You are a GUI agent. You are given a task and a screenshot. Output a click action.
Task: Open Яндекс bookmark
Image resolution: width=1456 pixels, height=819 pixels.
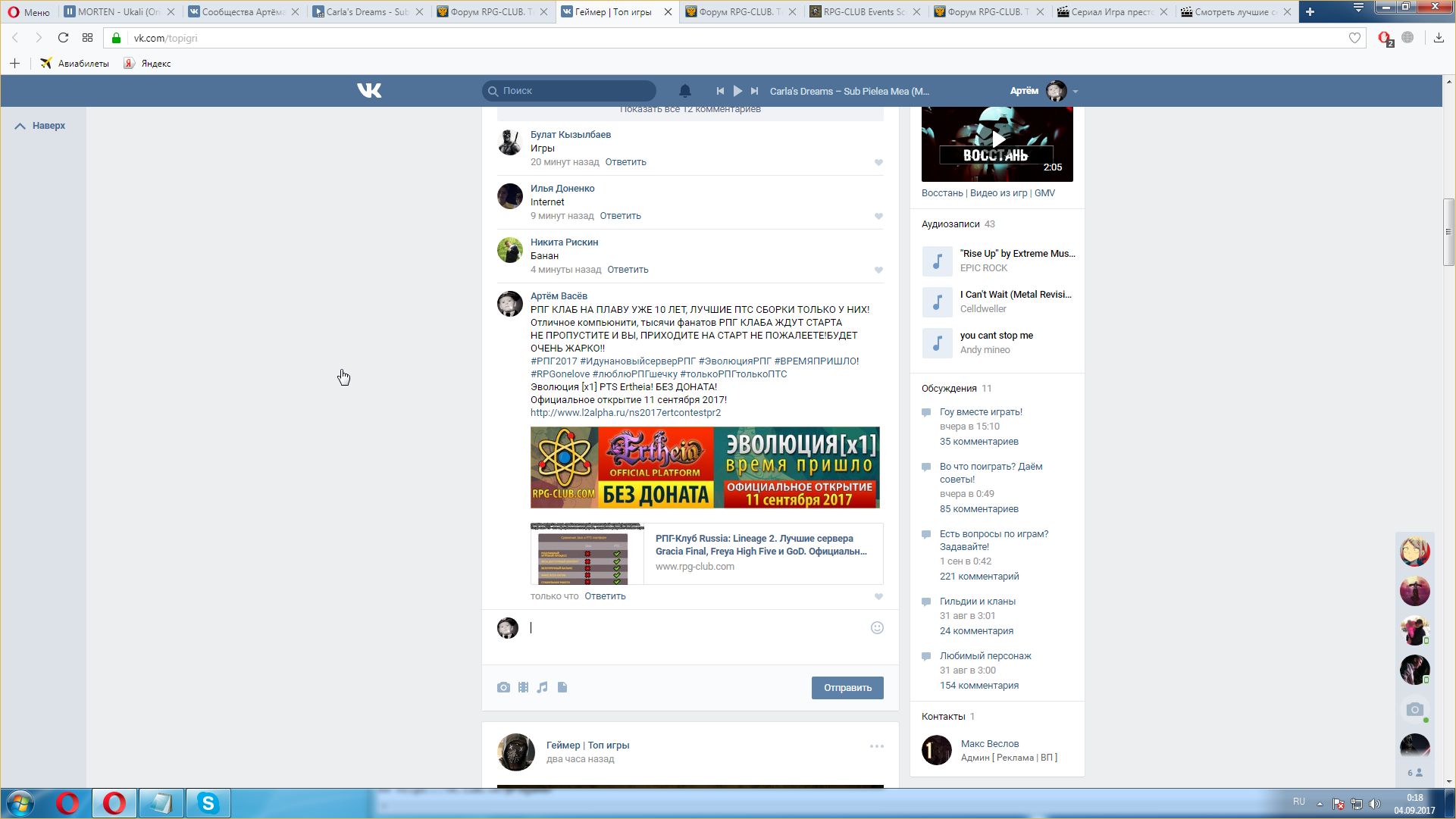(147, 64)
